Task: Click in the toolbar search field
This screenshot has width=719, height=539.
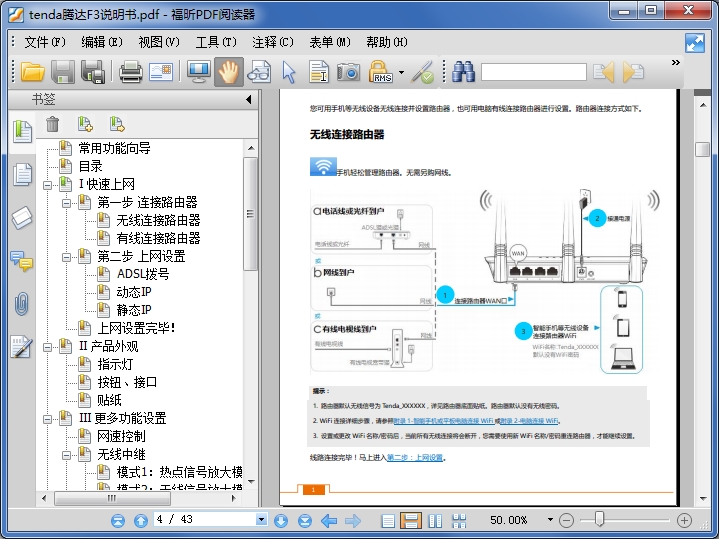Action: (x=534, y=72)
